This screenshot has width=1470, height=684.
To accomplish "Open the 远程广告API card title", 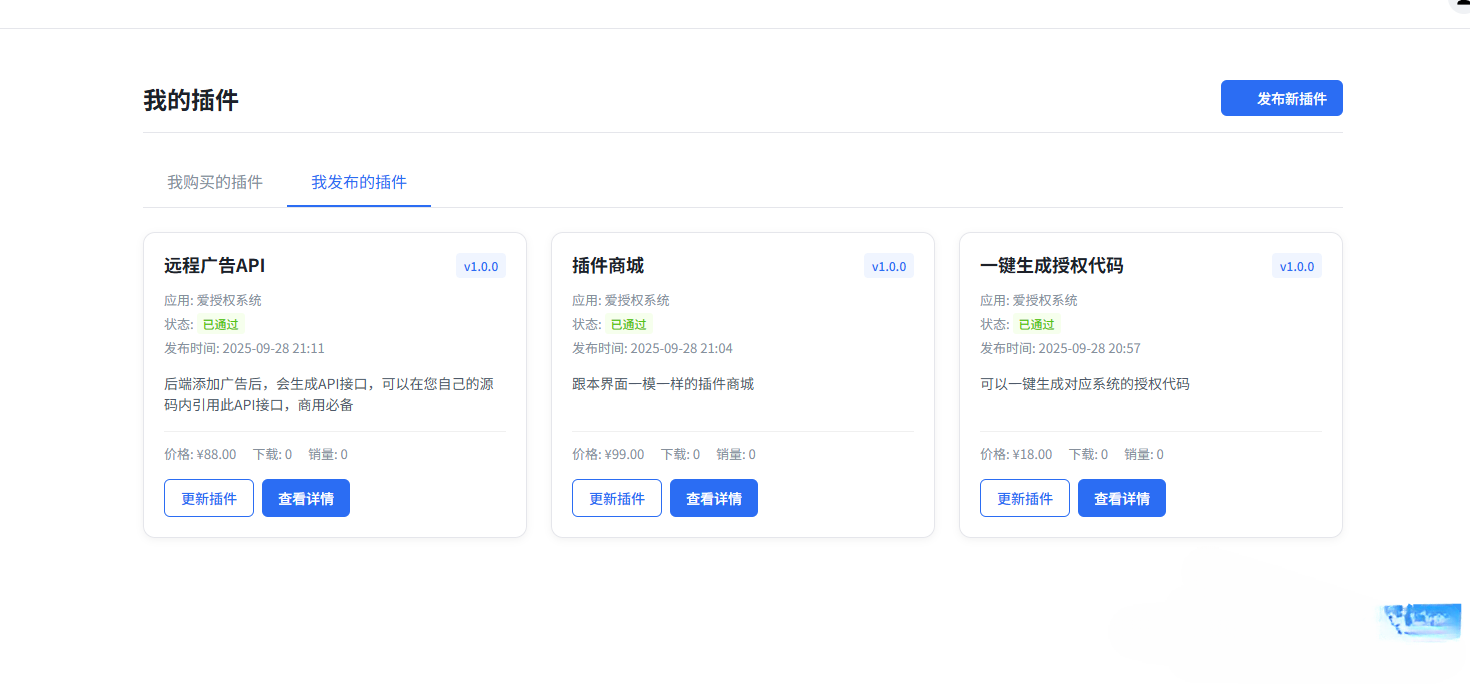I will coord(214,266).
